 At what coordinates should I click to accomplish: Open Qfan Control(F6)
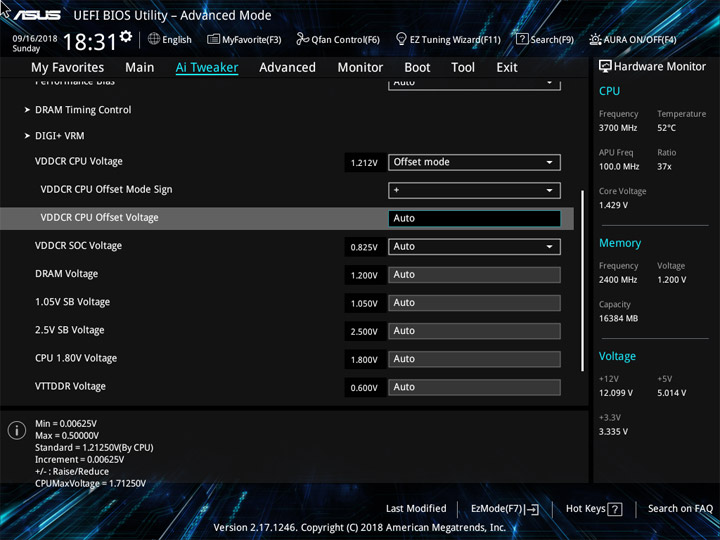coord(338,39)
